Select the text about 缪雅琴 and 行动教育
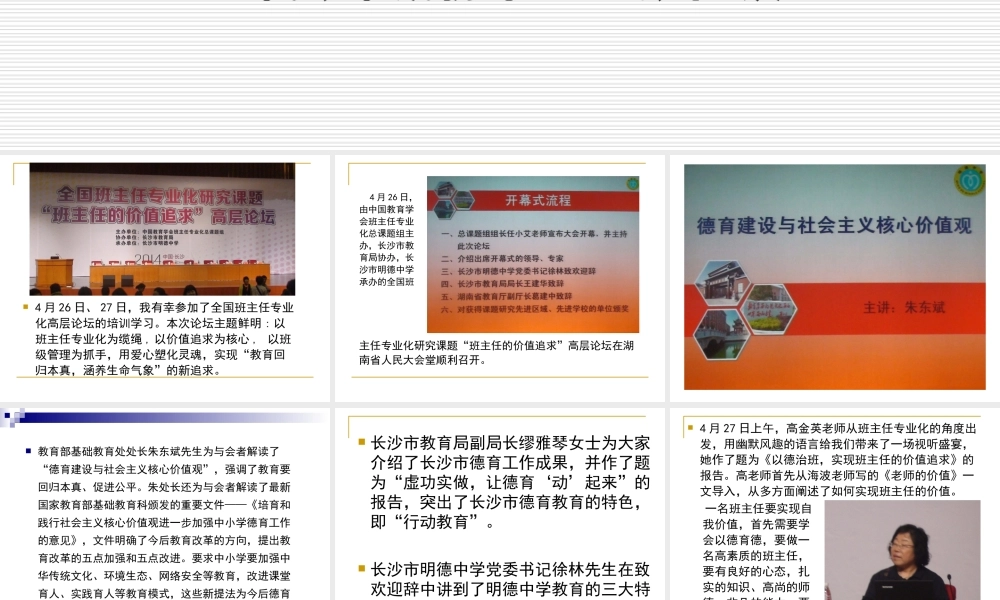 point(510,481)
